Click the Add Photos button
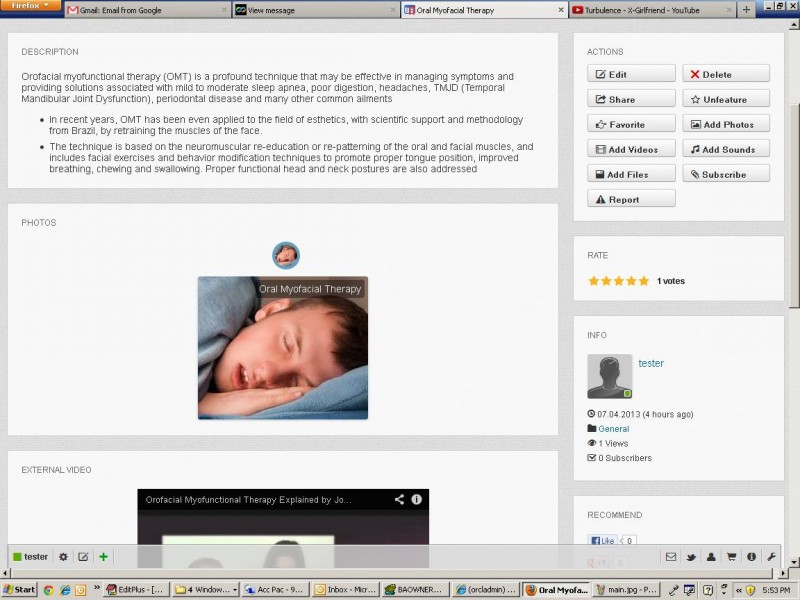 pyautogui.click(x=726, y=124)
